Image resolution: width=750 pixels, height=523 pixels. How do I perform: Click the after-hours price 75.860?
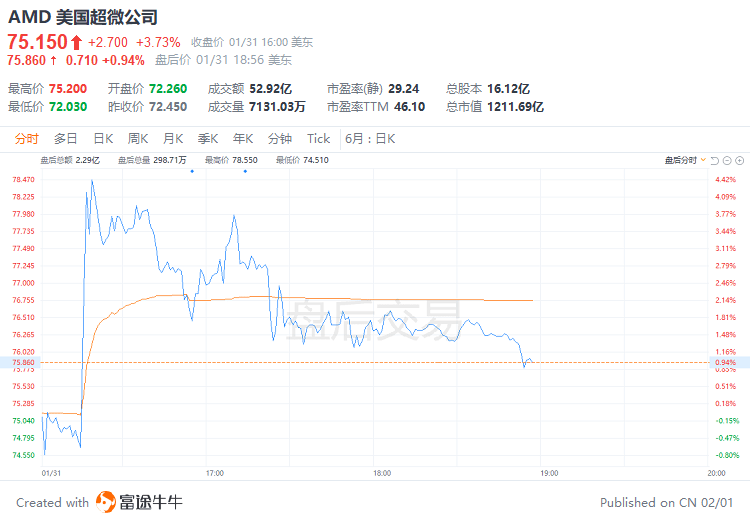click(26, 60)
